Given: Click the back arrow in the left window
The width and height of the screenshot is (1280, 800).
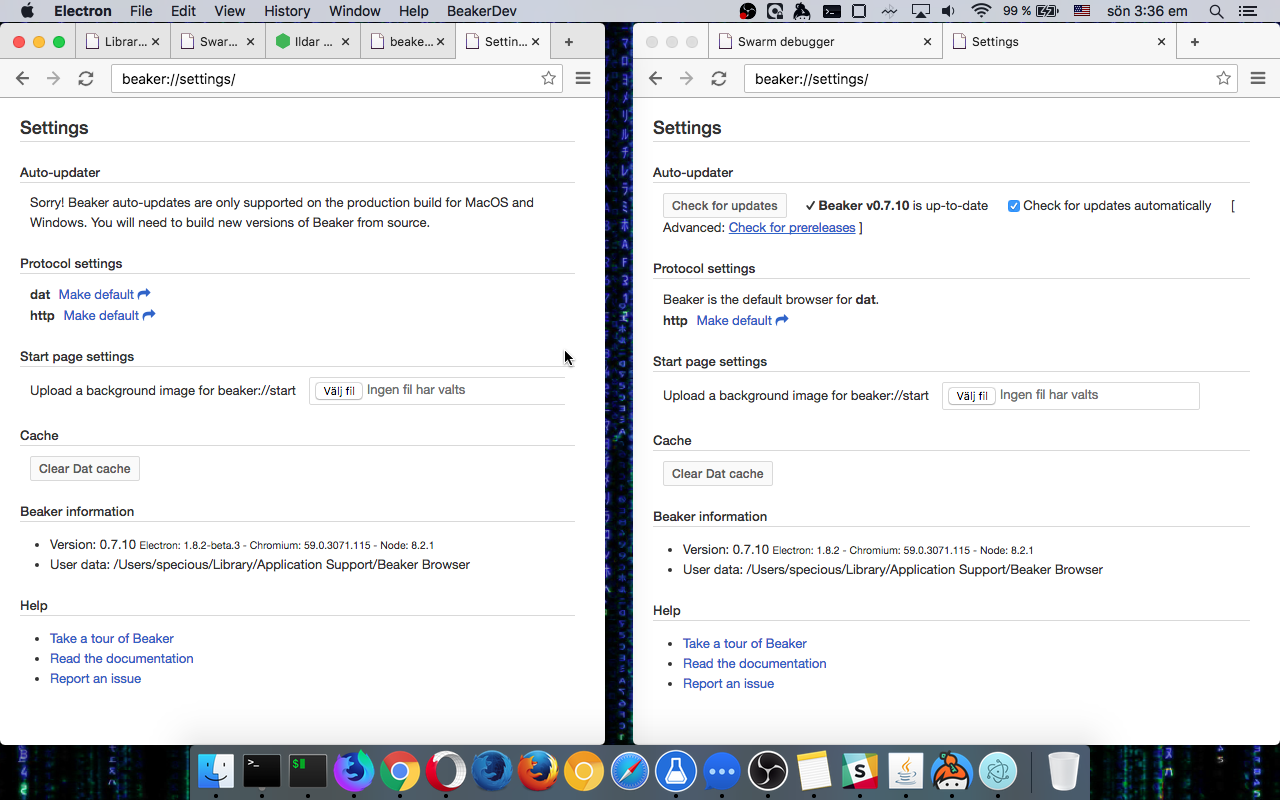Looking at the screenshot, I should (22, 78).
